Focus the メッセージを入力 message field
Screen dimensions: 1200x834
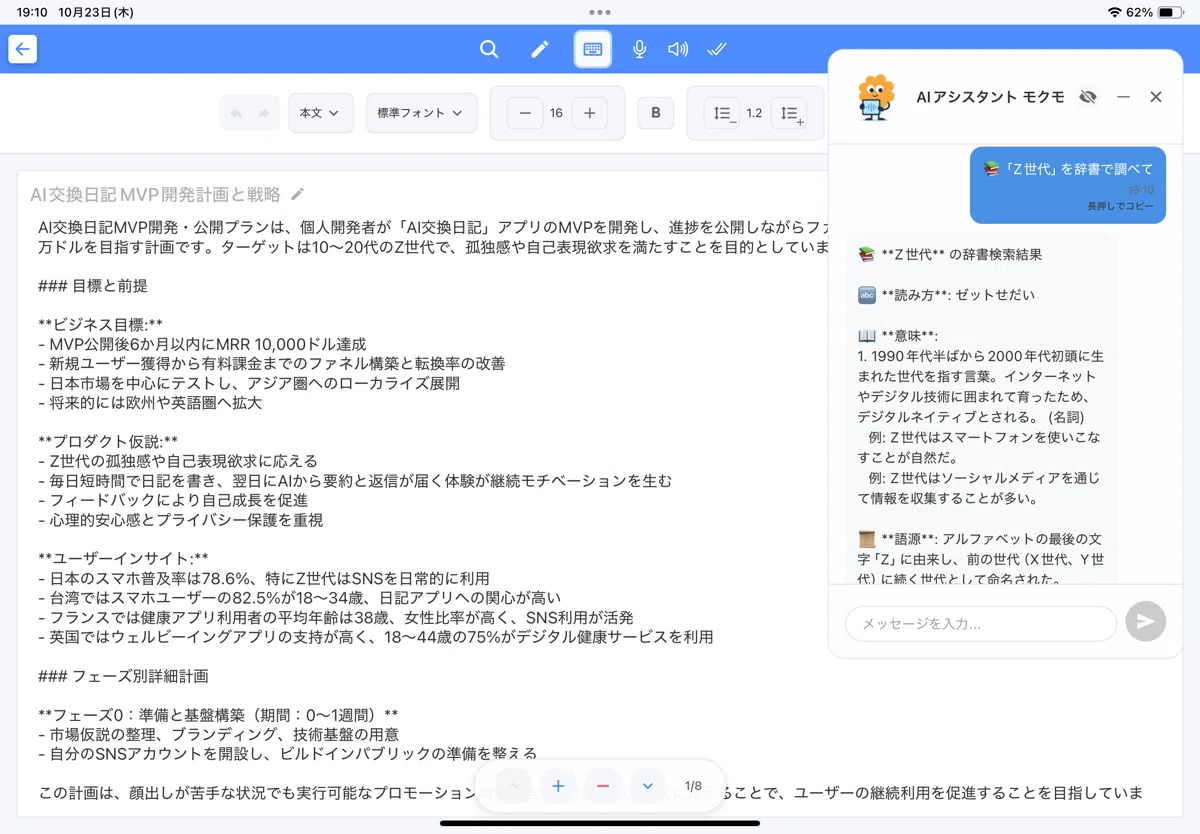tap(980, 623)
